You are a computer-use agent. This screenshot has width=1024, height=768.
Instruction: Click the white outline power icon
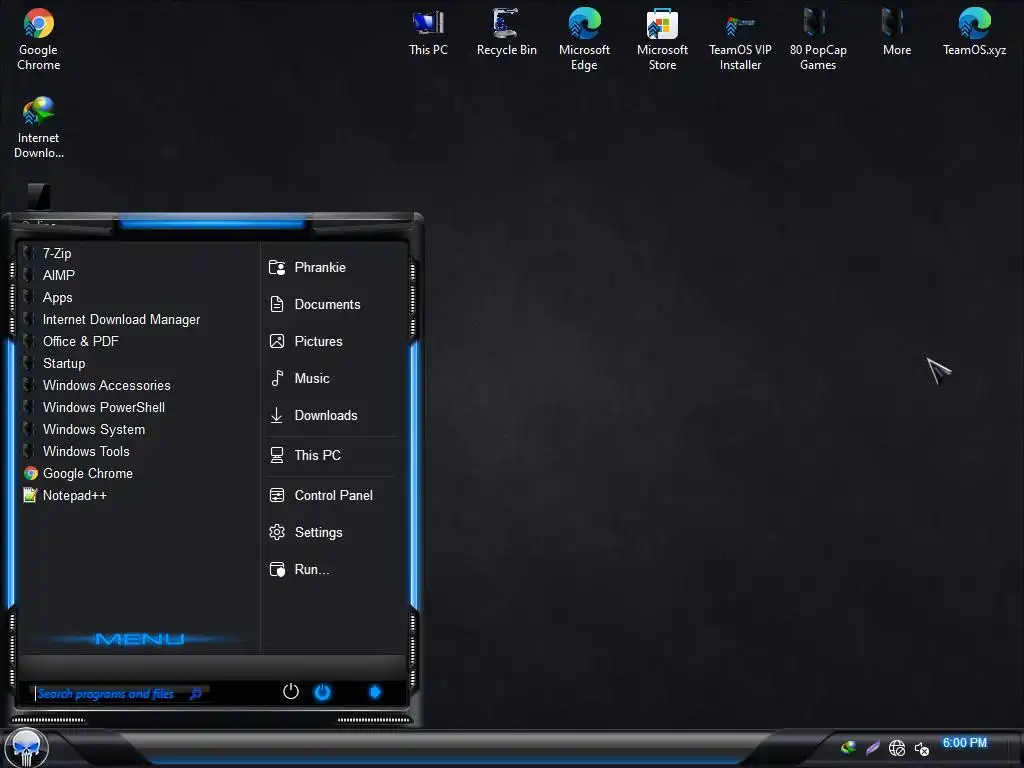coord(291,691)
